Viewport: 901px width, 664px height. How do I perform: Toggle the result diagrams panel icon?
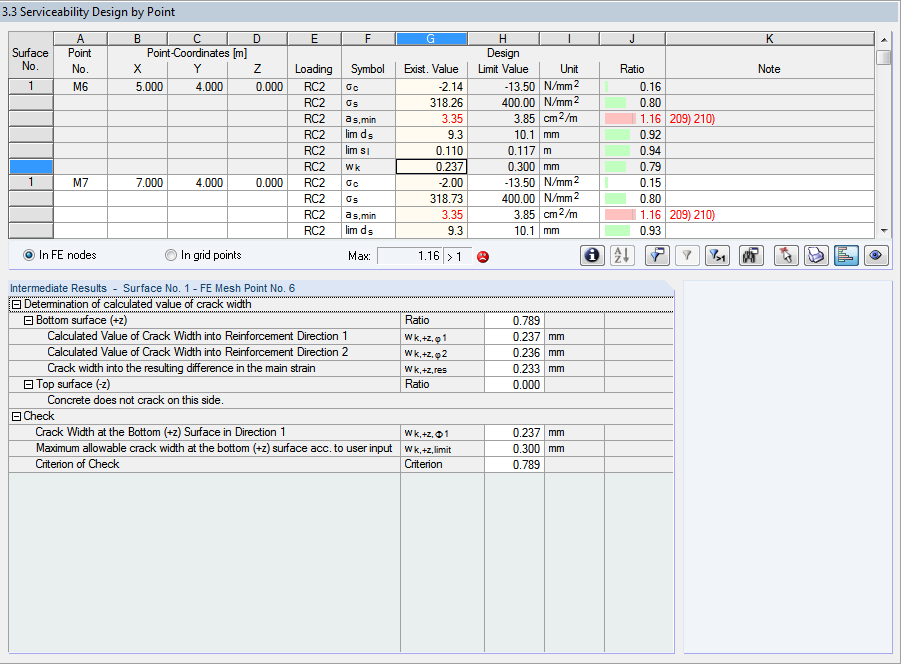[x=846, y=255]
